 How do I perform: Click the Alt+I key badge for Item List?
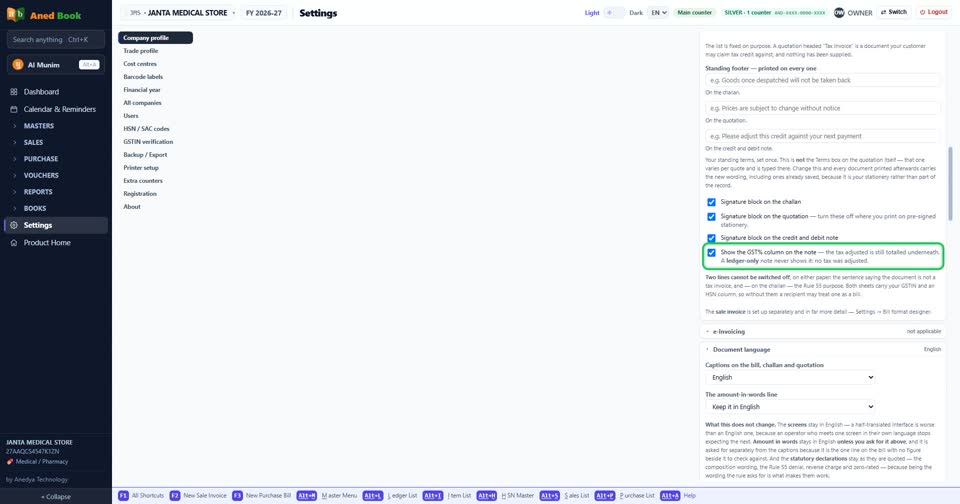432,495
